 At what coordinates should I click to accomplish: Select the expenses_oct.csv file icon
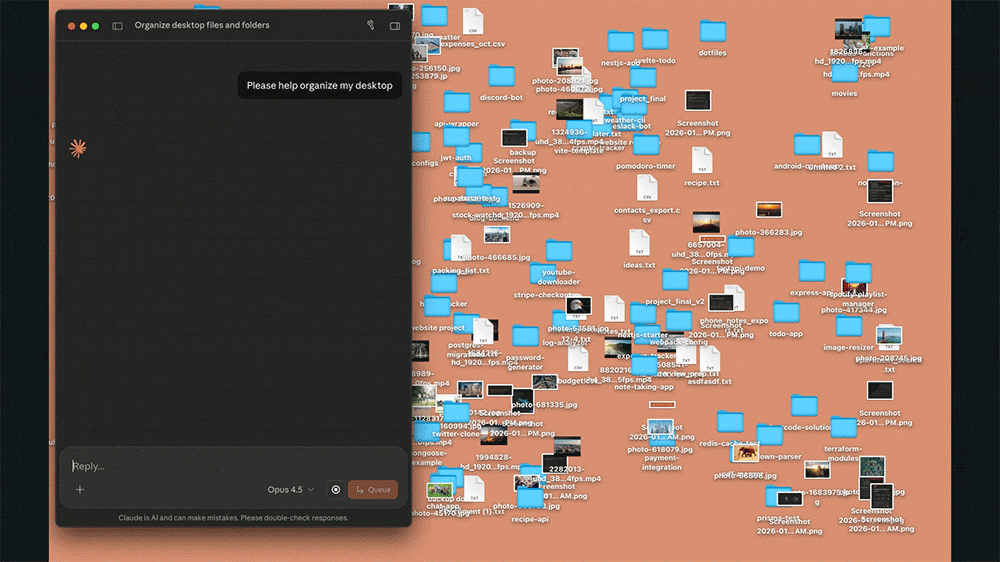[473, 21]
